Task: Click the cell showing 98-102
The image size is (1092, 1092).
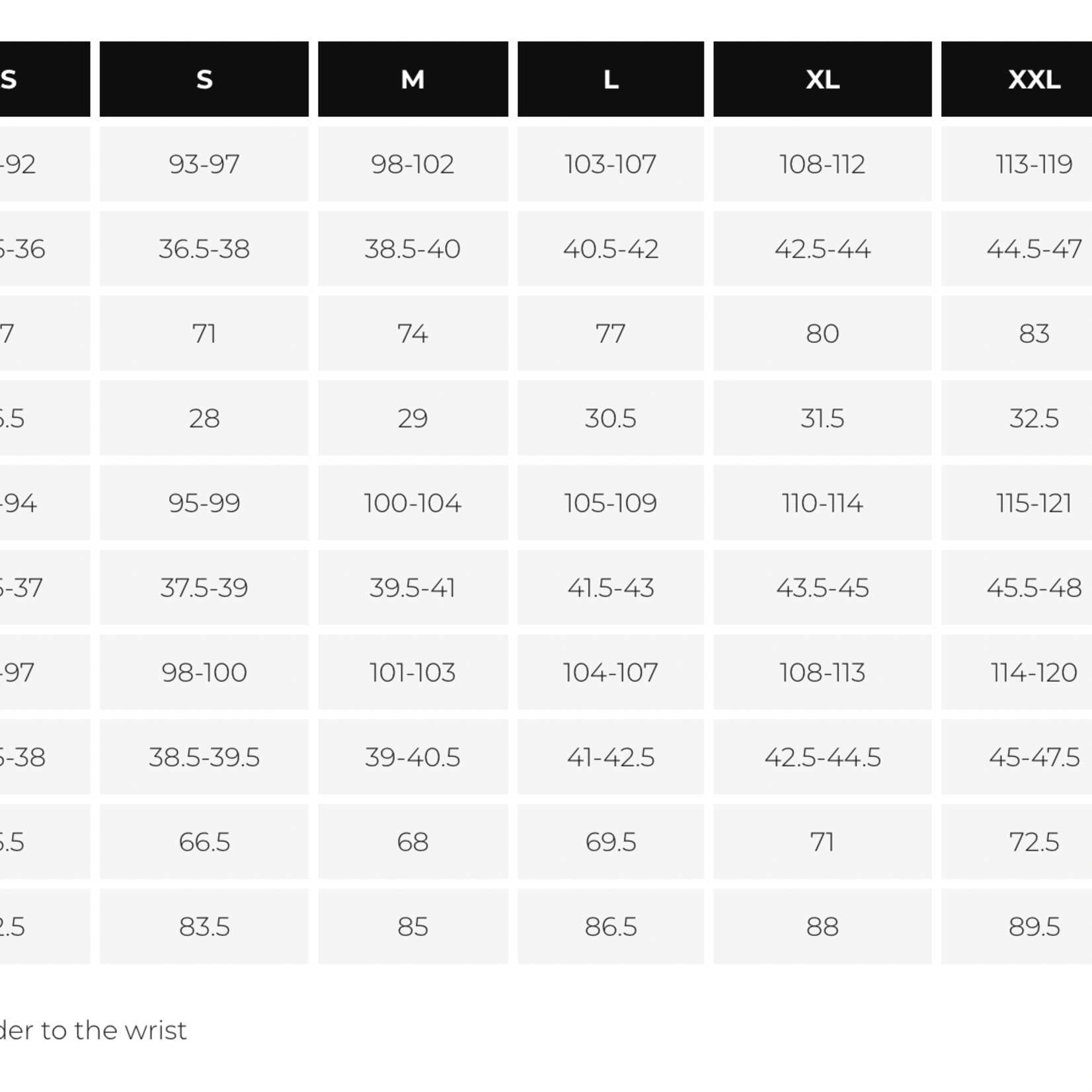Action: pyautogui.click(x=413, y=164)
